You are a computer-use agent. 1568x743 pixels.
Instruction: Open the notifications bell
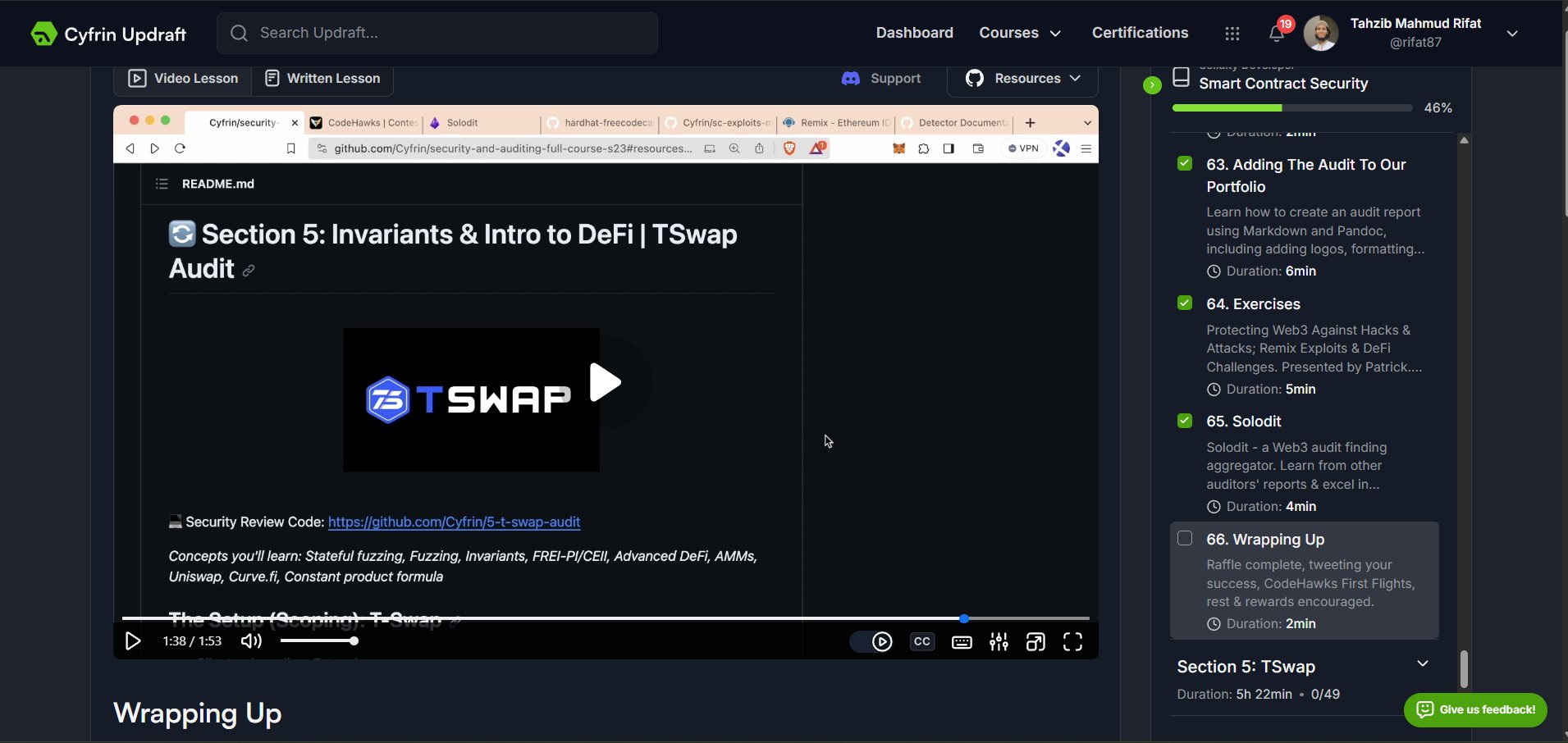pos(1277,34)
